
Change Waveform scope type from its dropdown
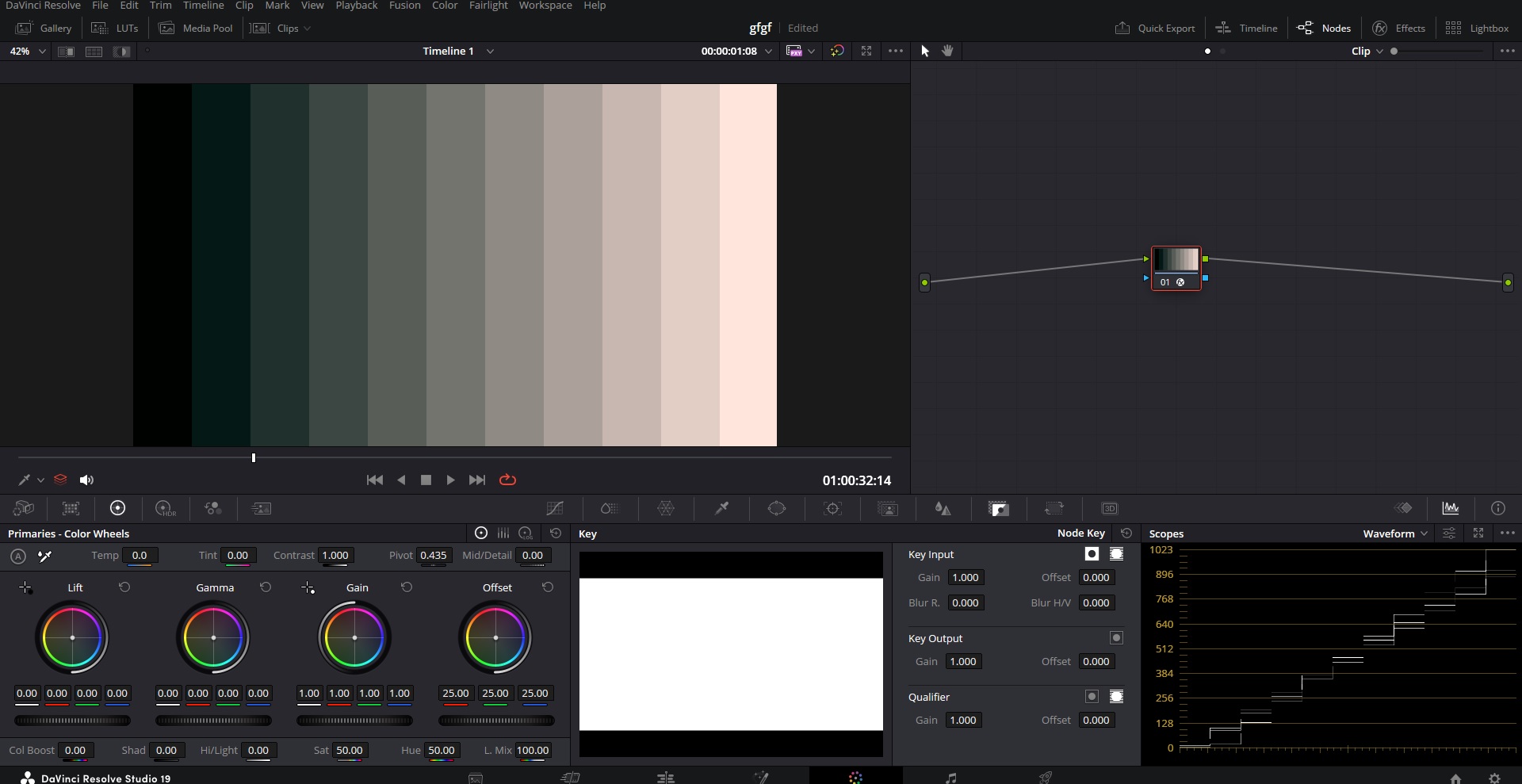pyautogui.click(x=1424, y=534)
